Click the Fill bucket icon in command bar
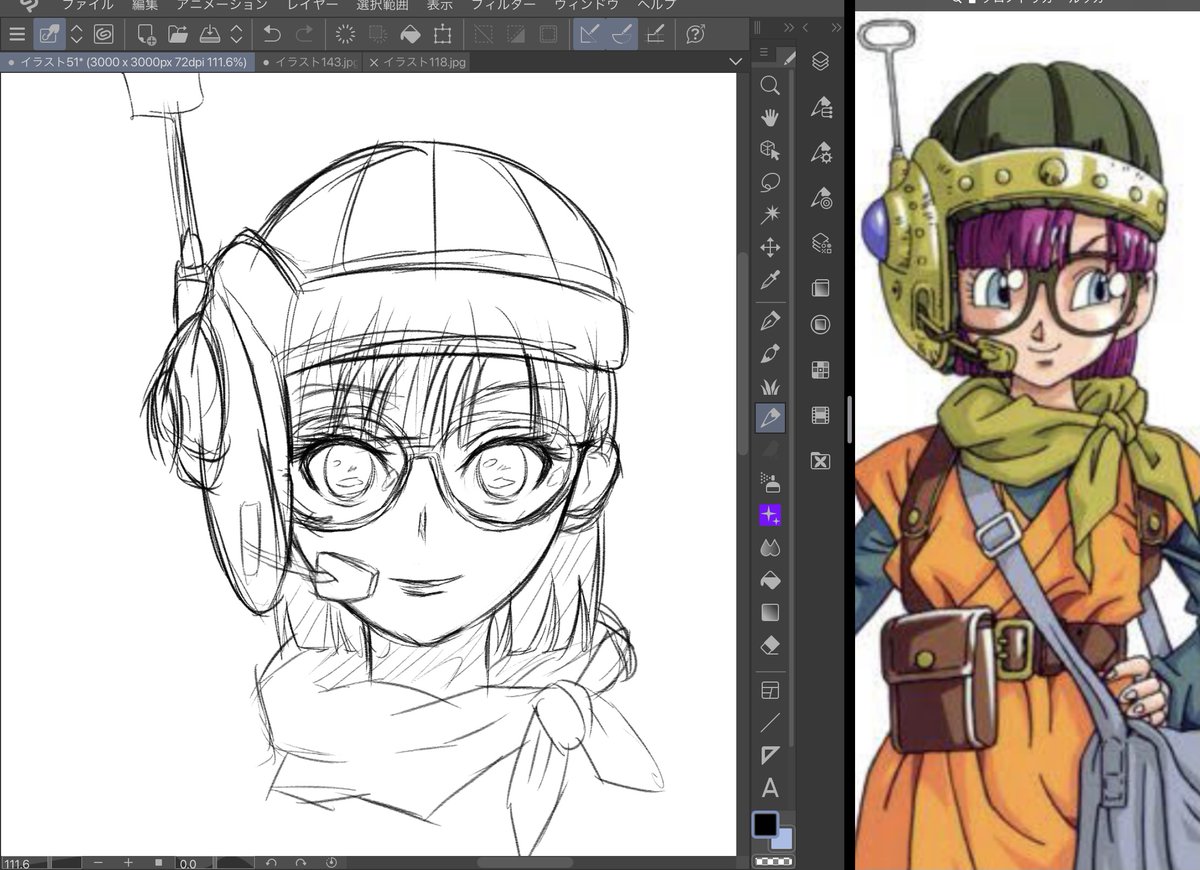1200x870 pixels. pos(410,34)
